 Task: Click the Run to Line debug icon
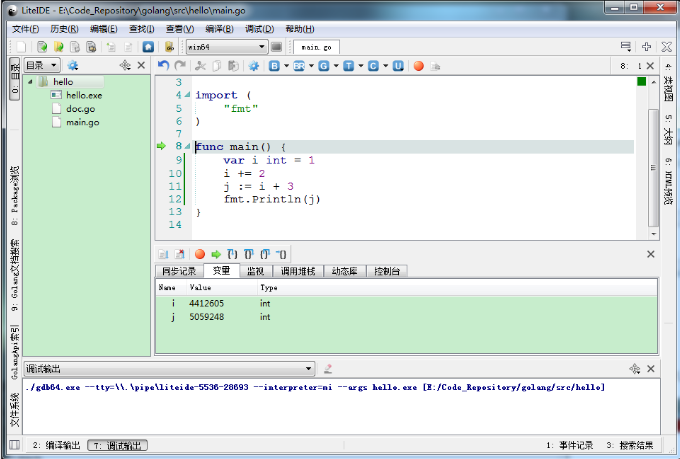281,254
